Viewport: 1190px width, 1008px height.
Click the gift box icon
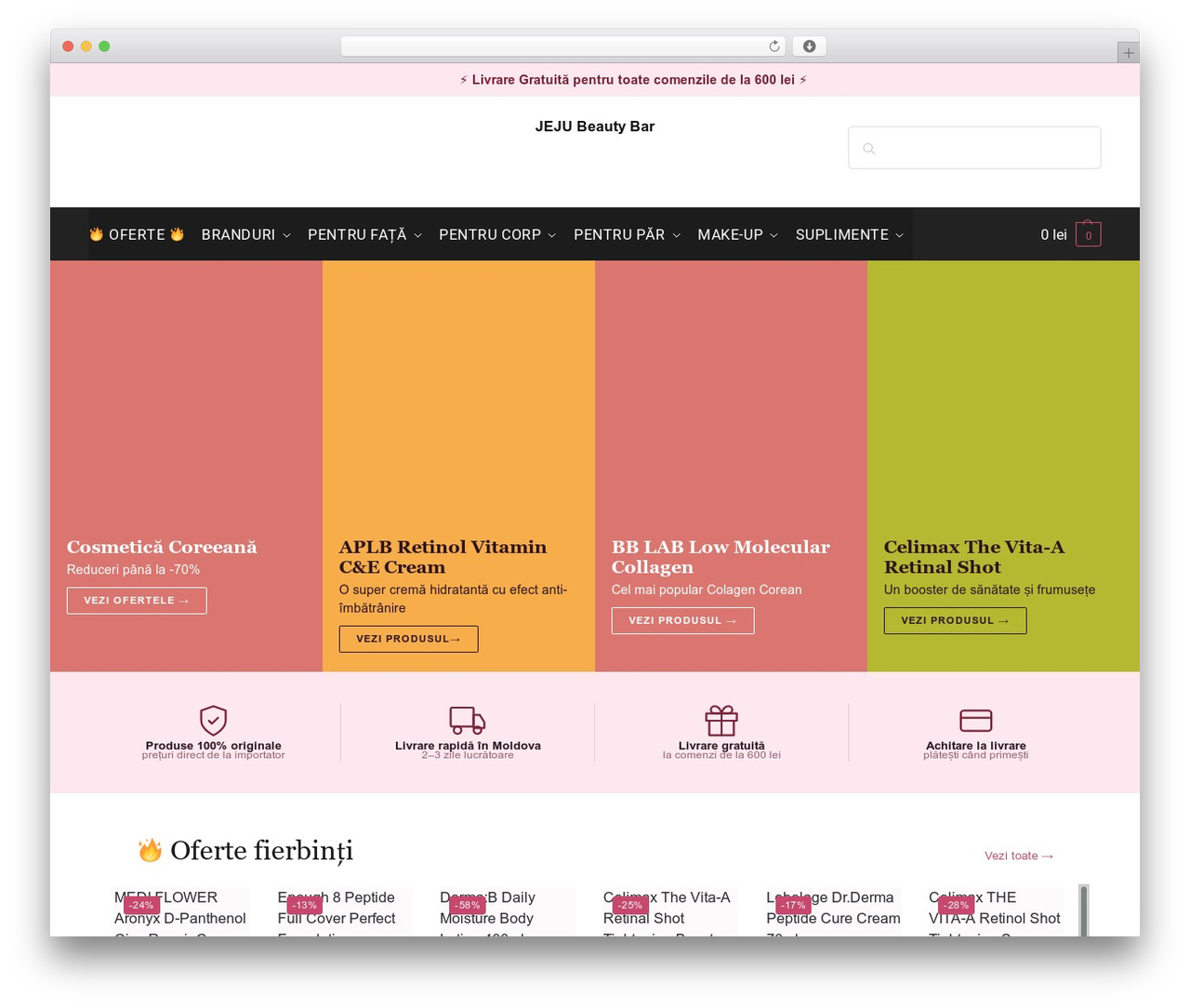[x=721, y=720]
